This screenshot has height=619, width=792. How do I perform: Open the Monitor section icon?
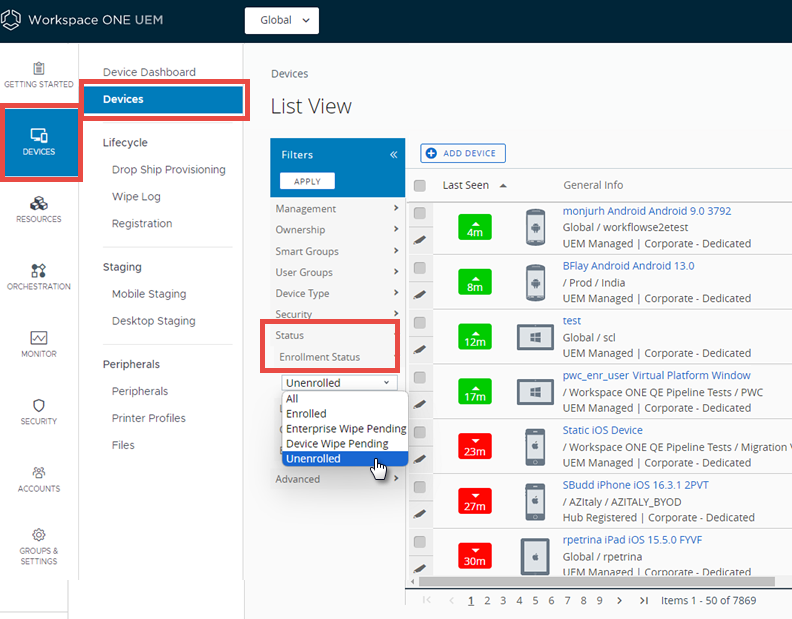tap(39, 338)
